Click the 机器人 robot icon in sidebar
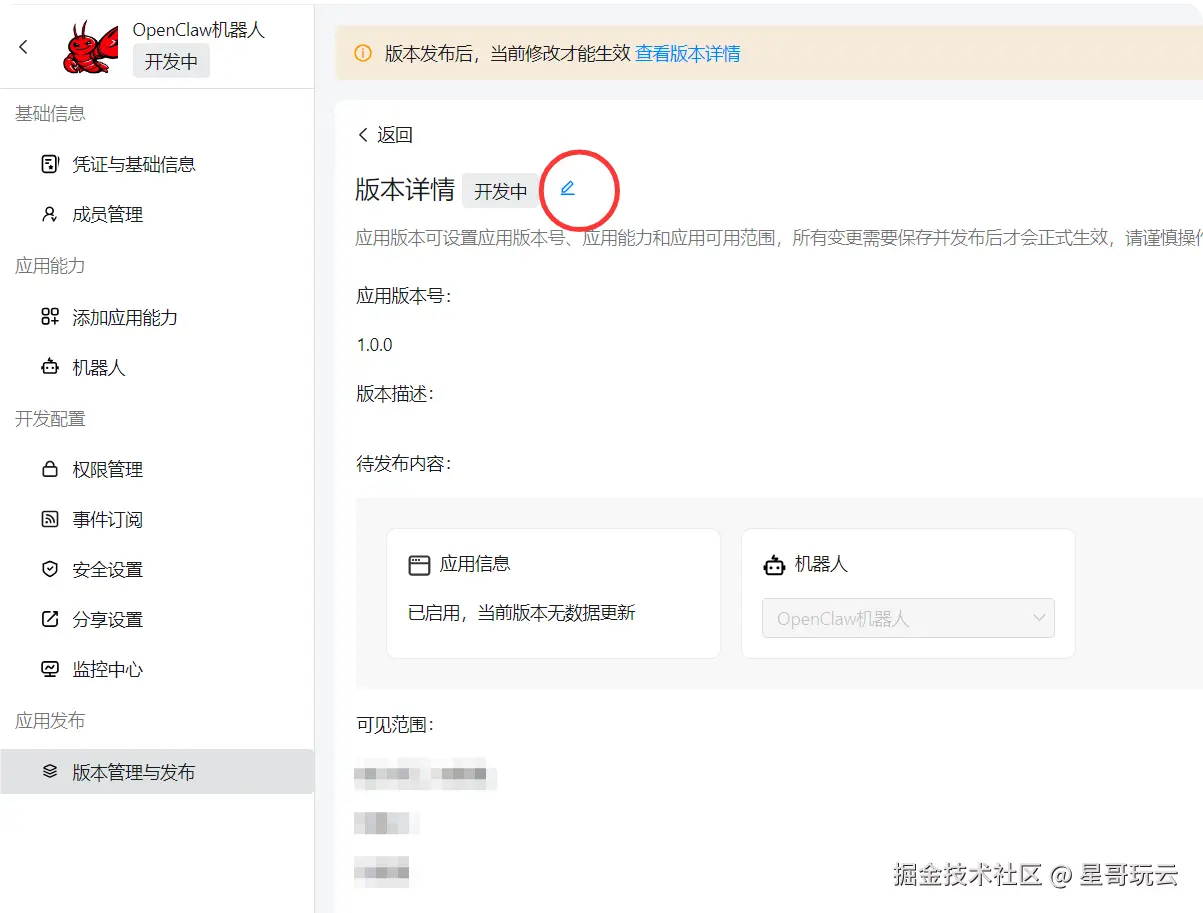The width and height of the screenshot is (1203, 913). pos(50,367)
